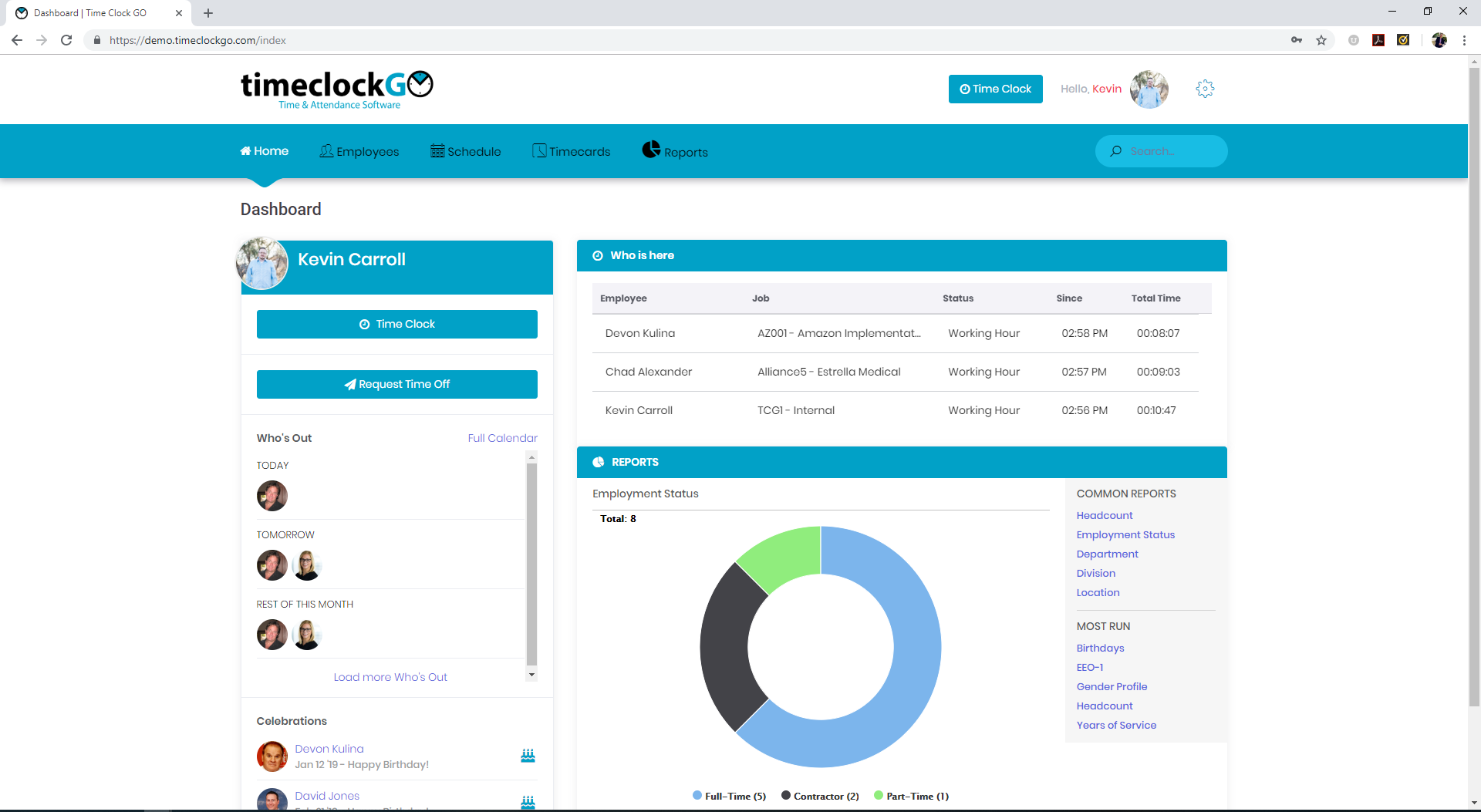This screenshot has width=1481, height=812.
Task: Select the Reports pie-chart icon in navigation
Action: pos(650,150)
